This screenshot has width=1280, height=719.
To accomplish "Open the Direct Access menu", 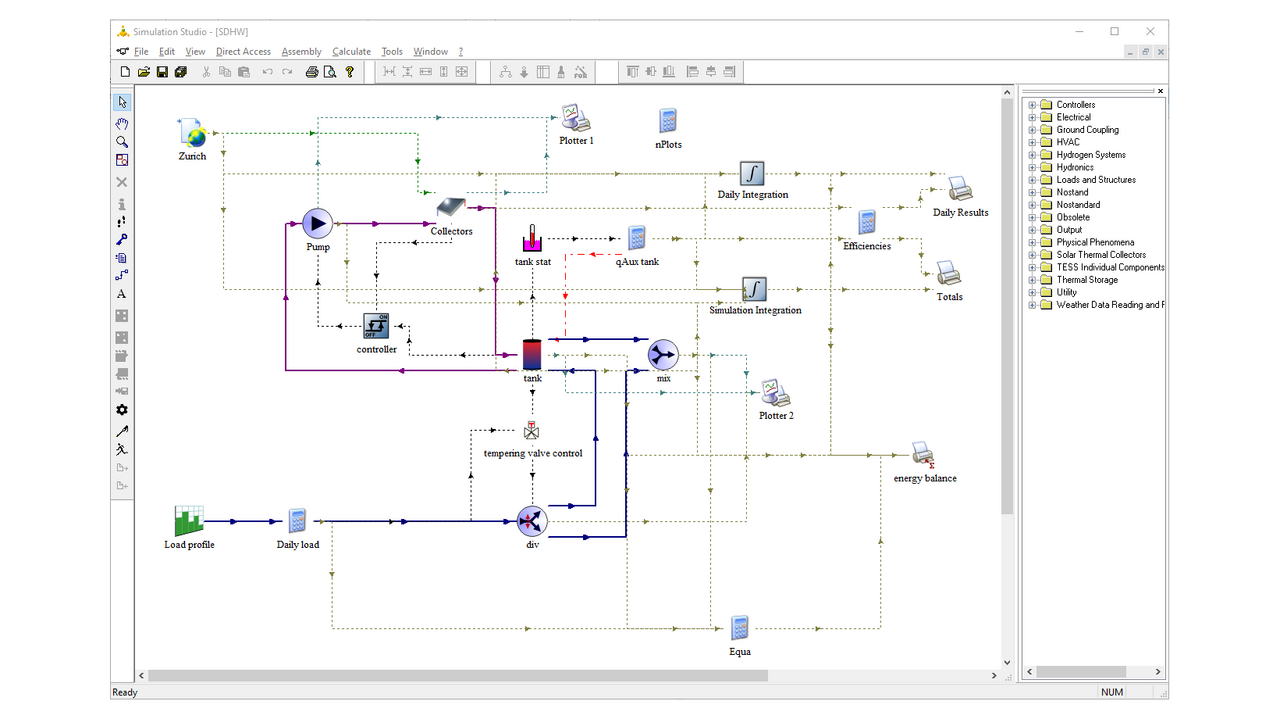I will pos(243,52).
